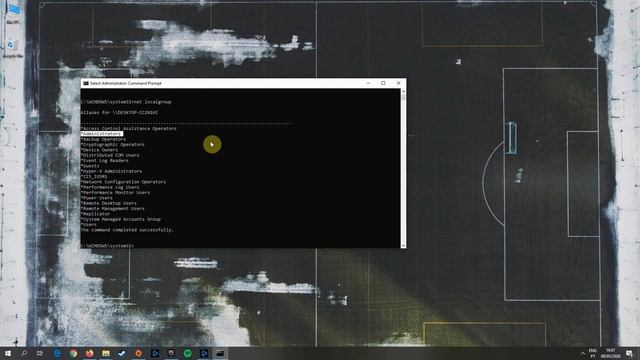Click the bottom C:\WINDOWS\system32> prompt

(107, 246)
